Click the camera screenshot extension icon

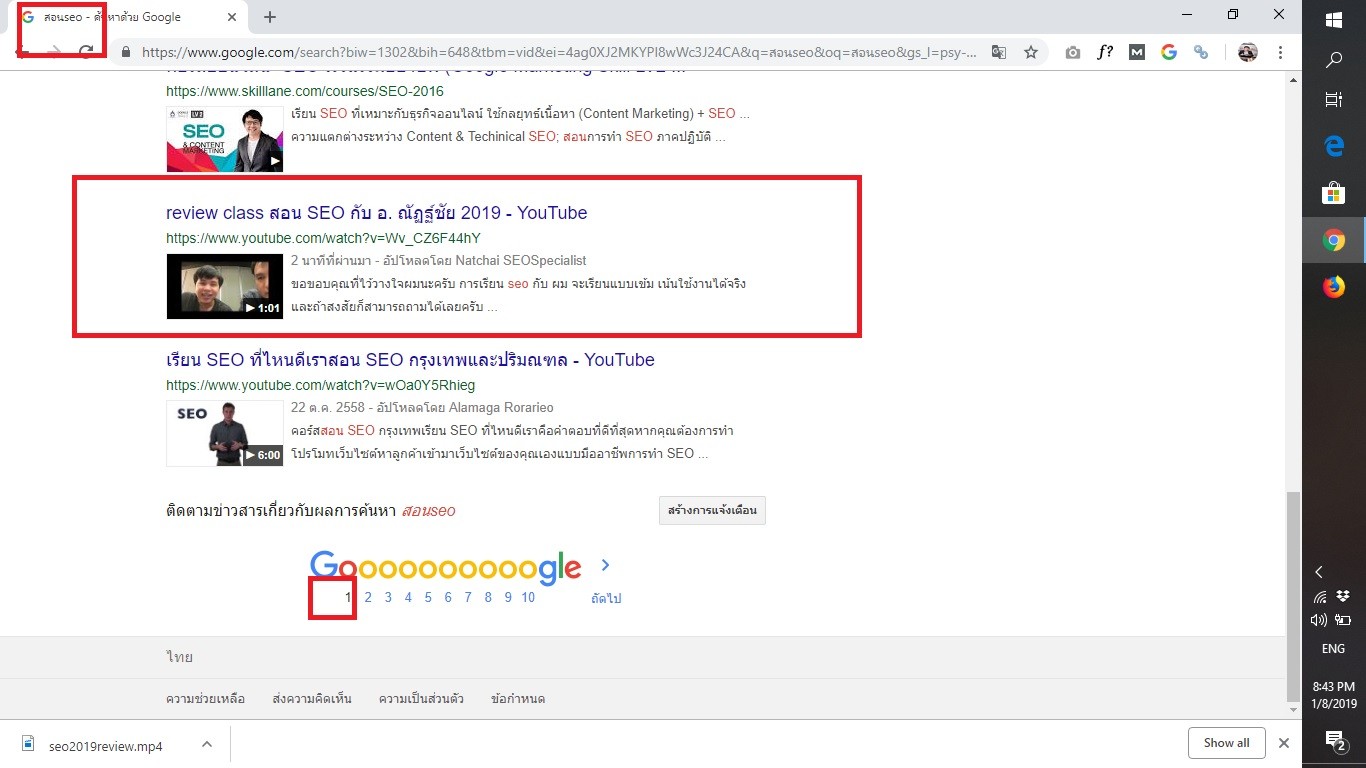tap(1072, 53)
